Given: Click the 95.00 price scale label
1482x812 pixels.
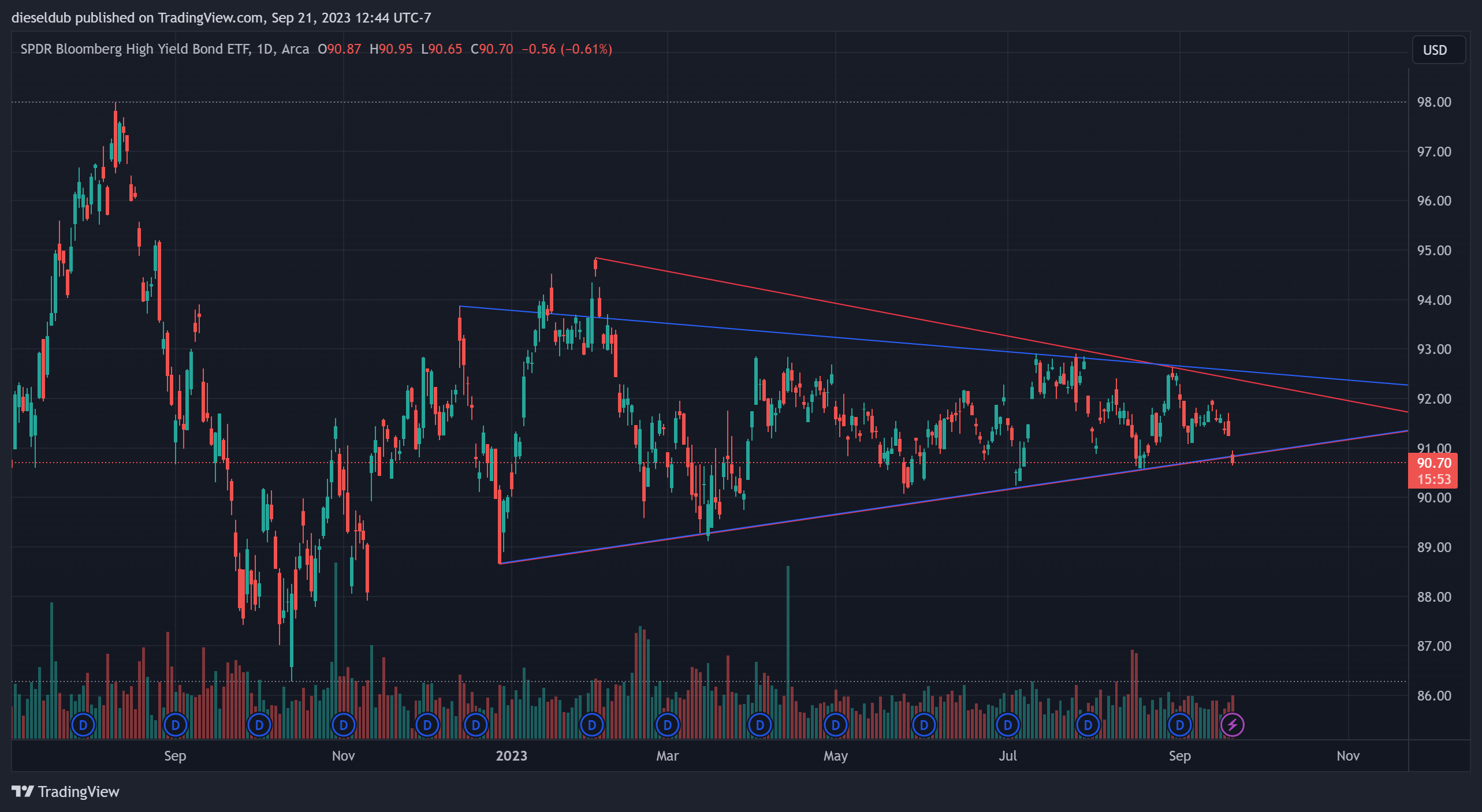Looking at the screenshot, I should [1434, 251].
